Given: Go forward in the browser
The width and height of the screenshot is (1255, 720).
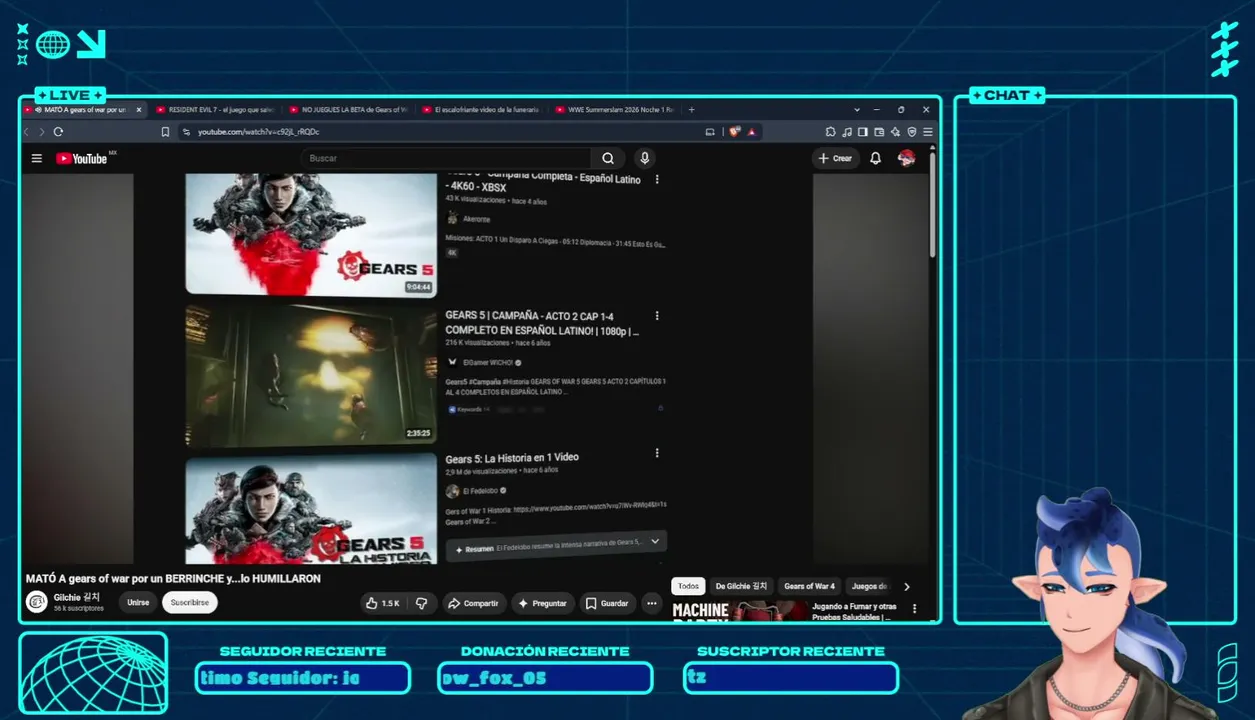Looking at the screenshot, I should click(x=41, y=131).
